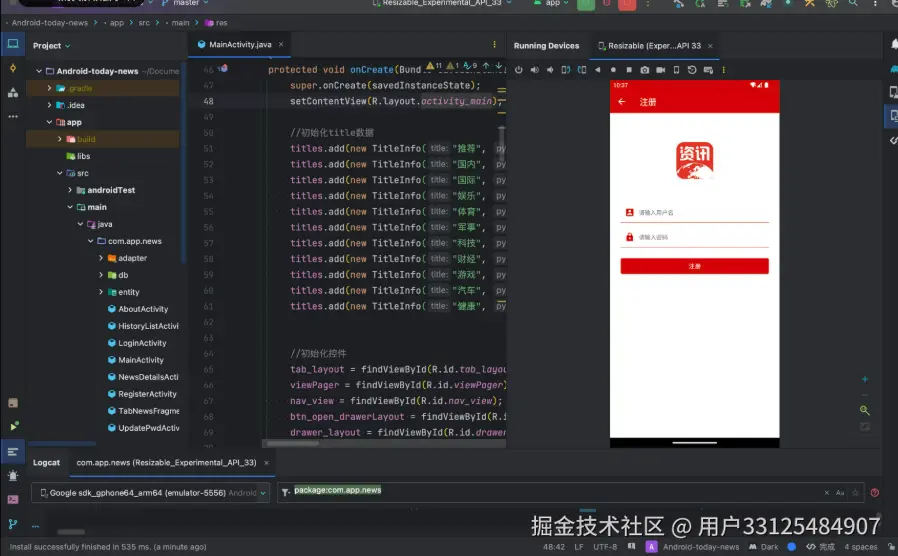898x556 pixels.
Task: Open Resizable_Experimental_API_33 device dropdown
Action: pyautogui.click(x=442, y=3)
